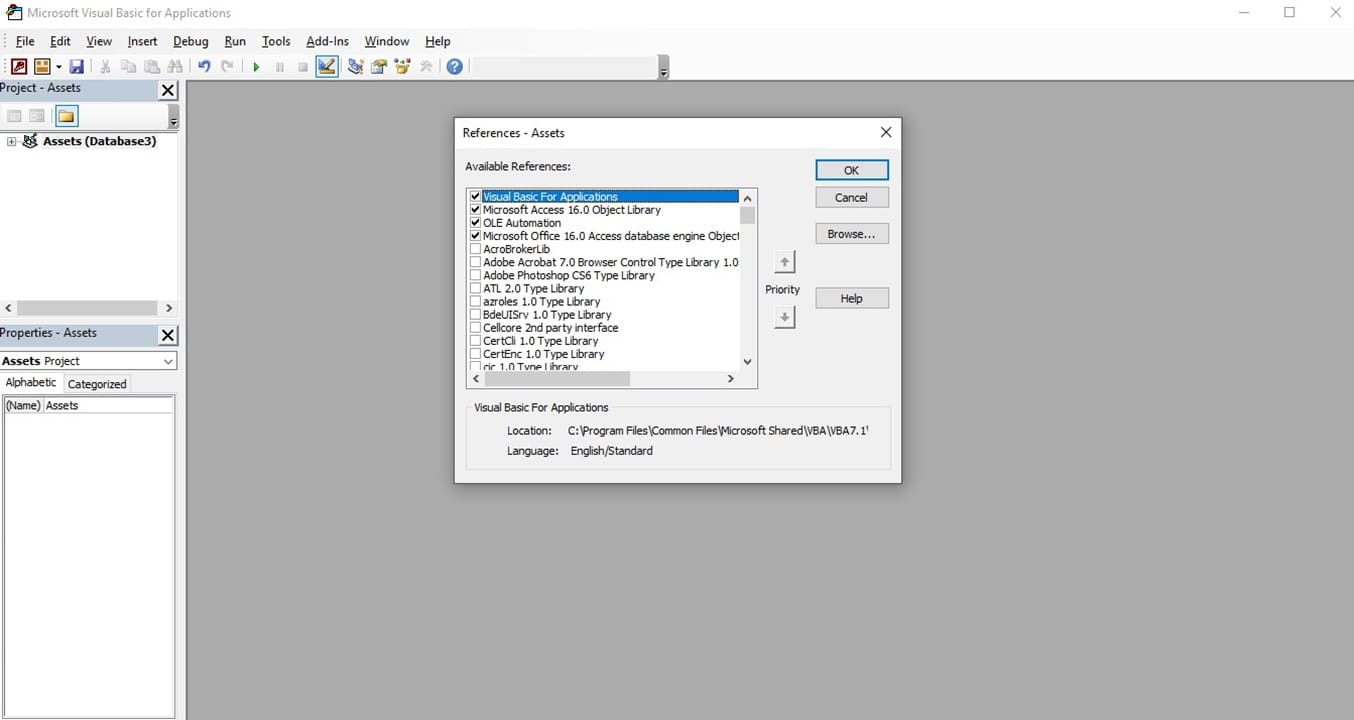Viewport: 1354px width, 720px height.
Task: Run macro with the green play icon
Action: 256,67
